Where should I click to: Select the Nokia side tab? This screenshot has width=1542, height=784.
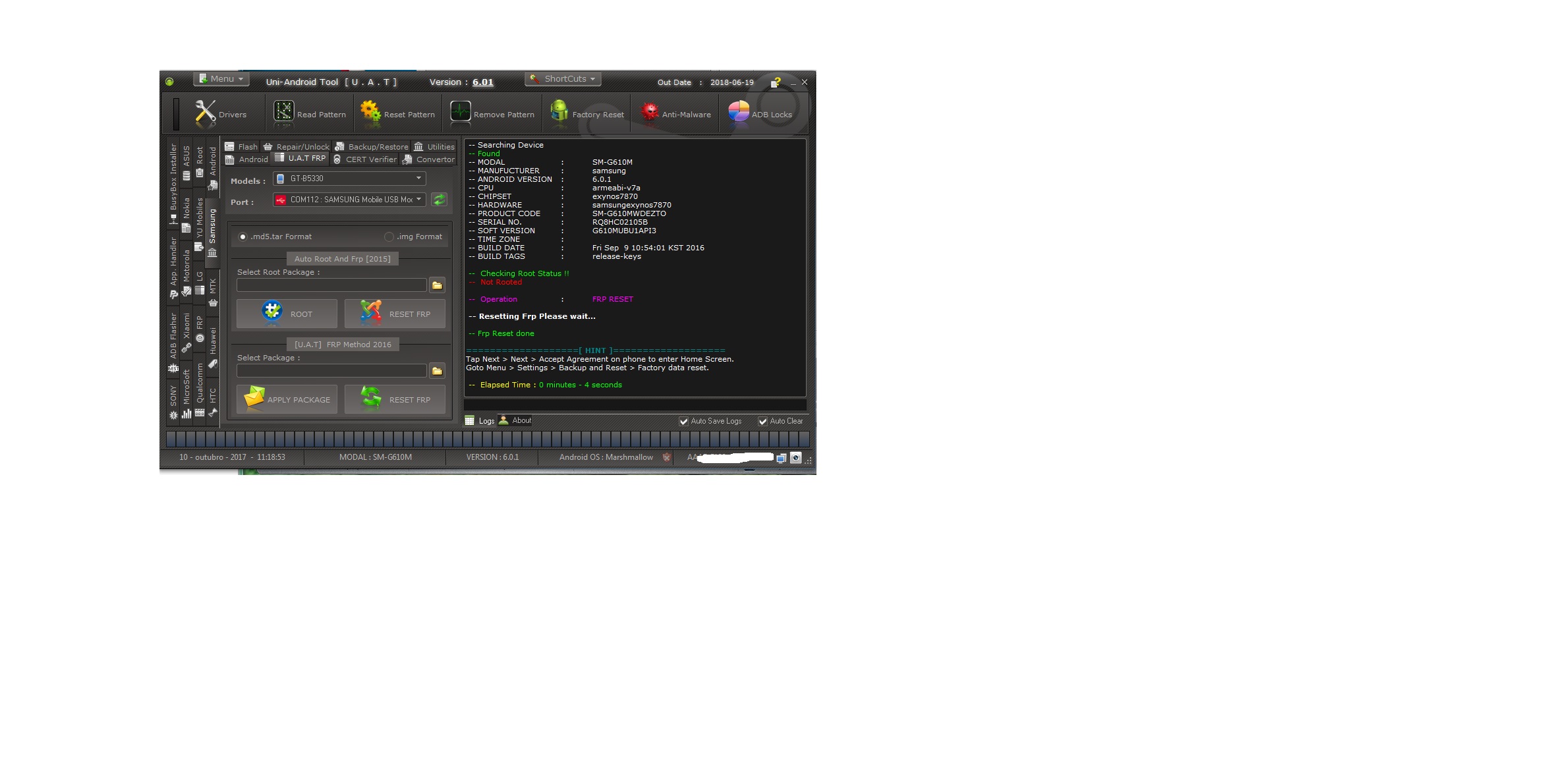tap(186, 214)
